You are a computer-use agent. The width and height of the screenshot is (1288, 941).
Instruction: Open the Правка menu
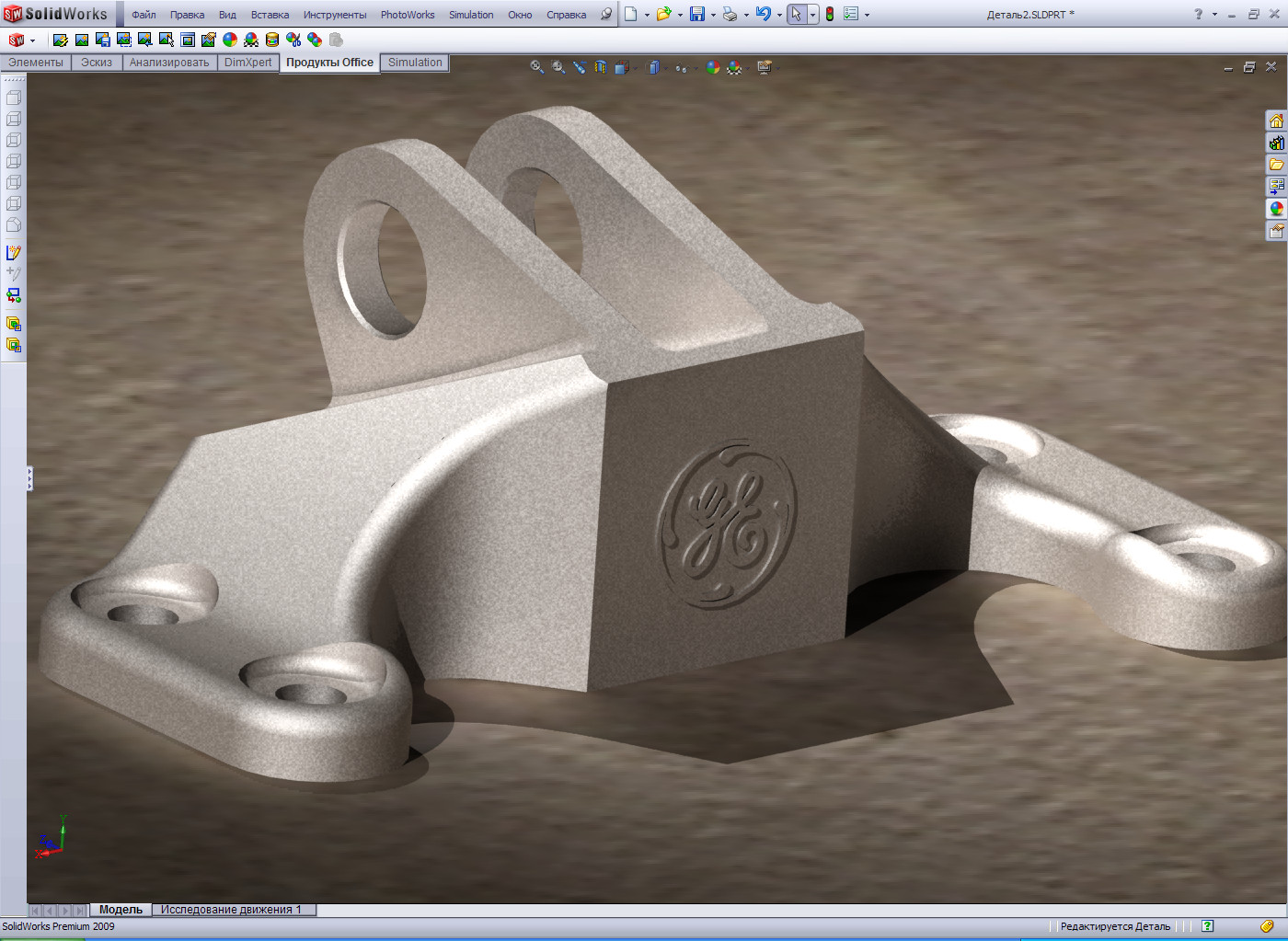pyautogui.click(x=187, y=15)
